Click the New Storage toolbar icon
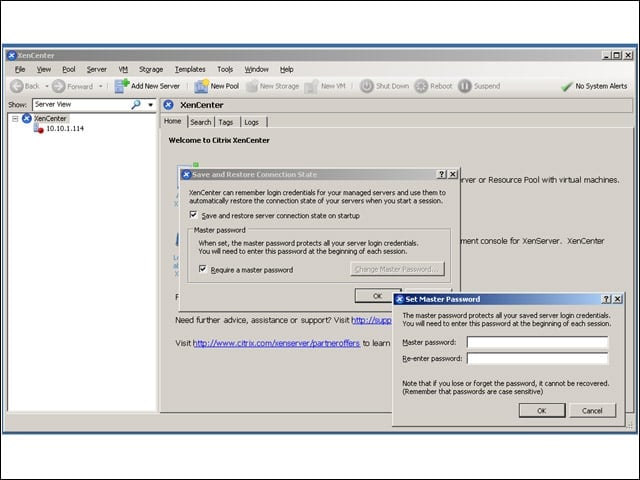Viewport: 640px width, 480px height. pyautogui.click(x=252, y=86)
